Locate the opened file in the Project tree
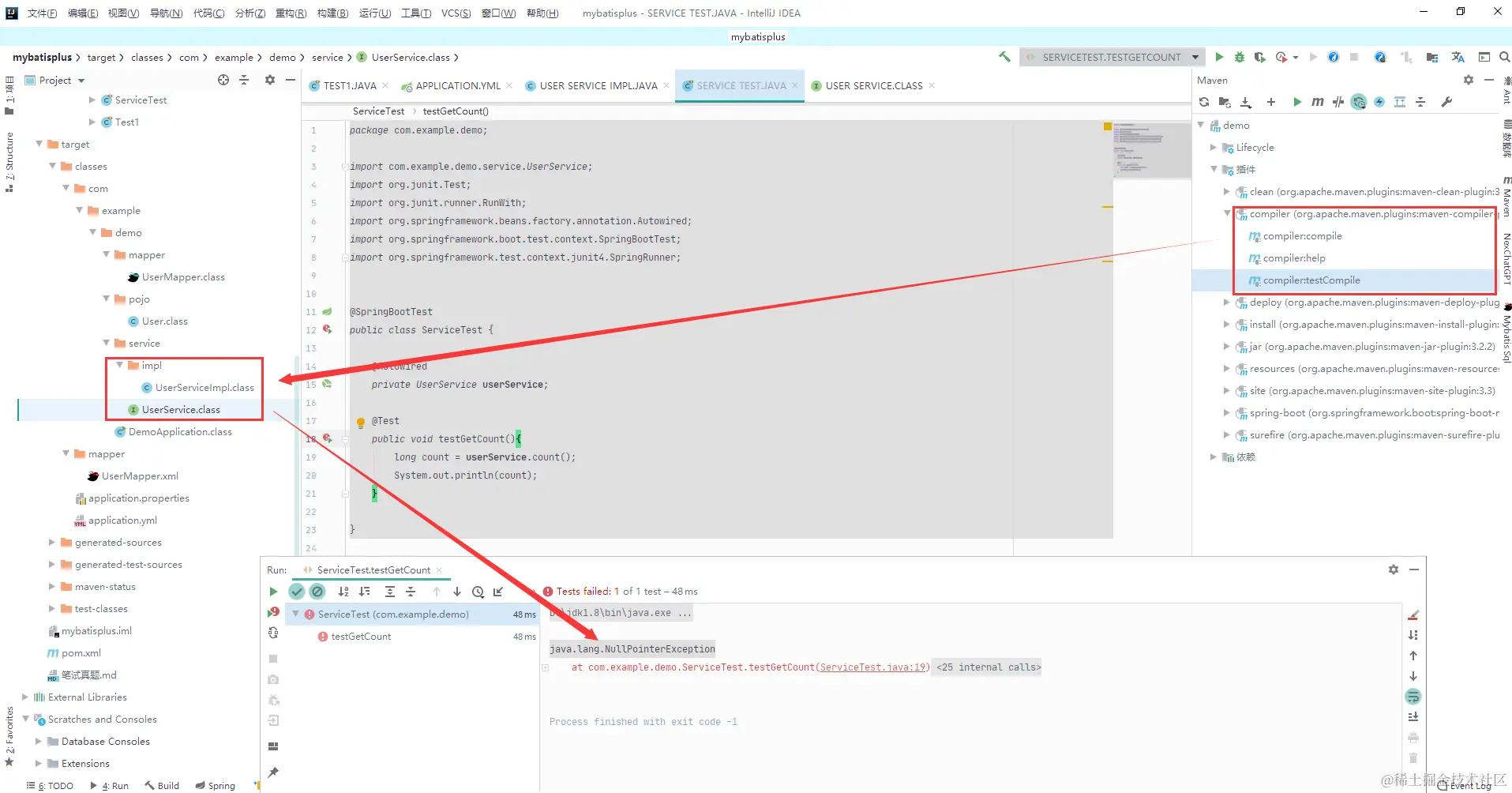Screen dimensions: 1512x793 (x=223, y=80)
